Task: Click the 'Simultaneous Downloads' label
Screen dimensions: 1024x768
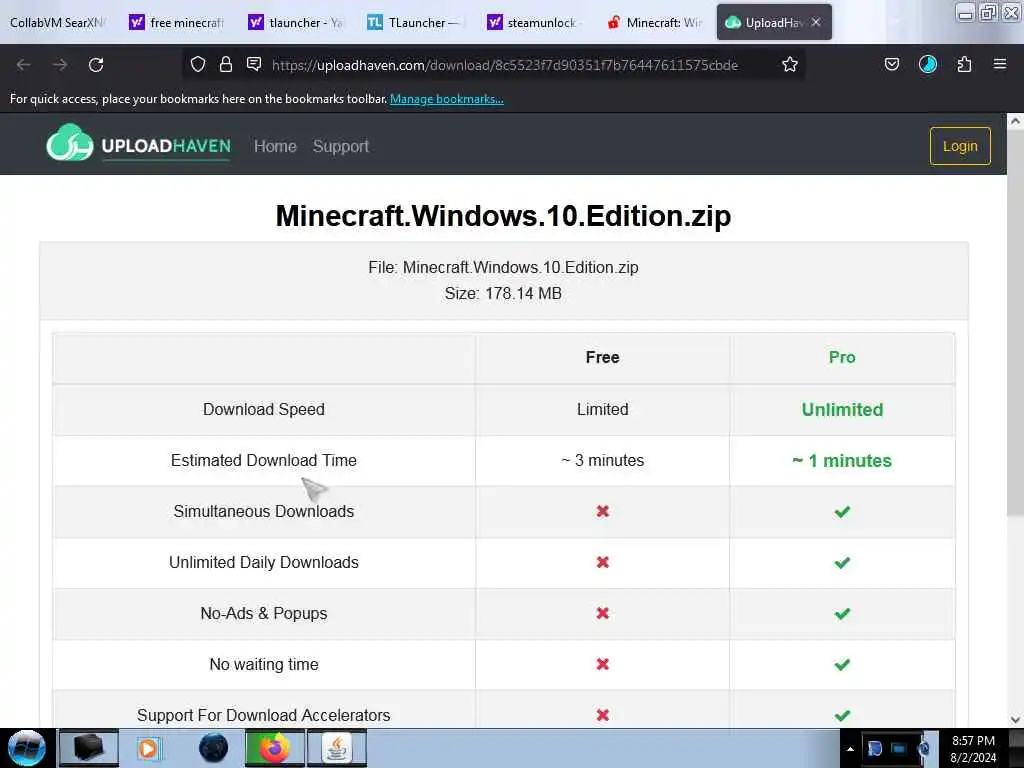Action: pyautogui.click(x=264, y=511)
